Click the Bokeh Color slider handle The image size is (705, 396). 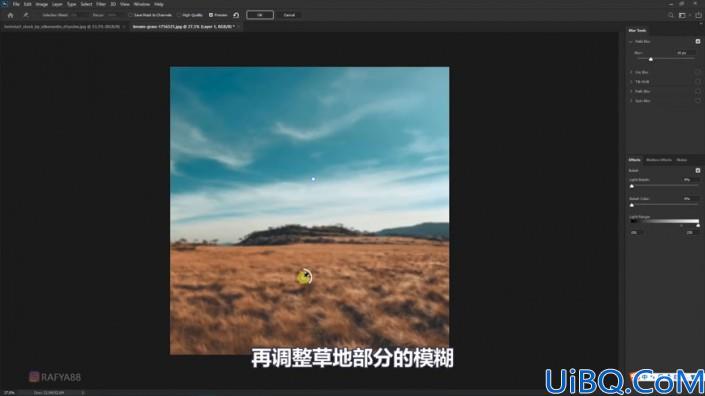point(632,205)
